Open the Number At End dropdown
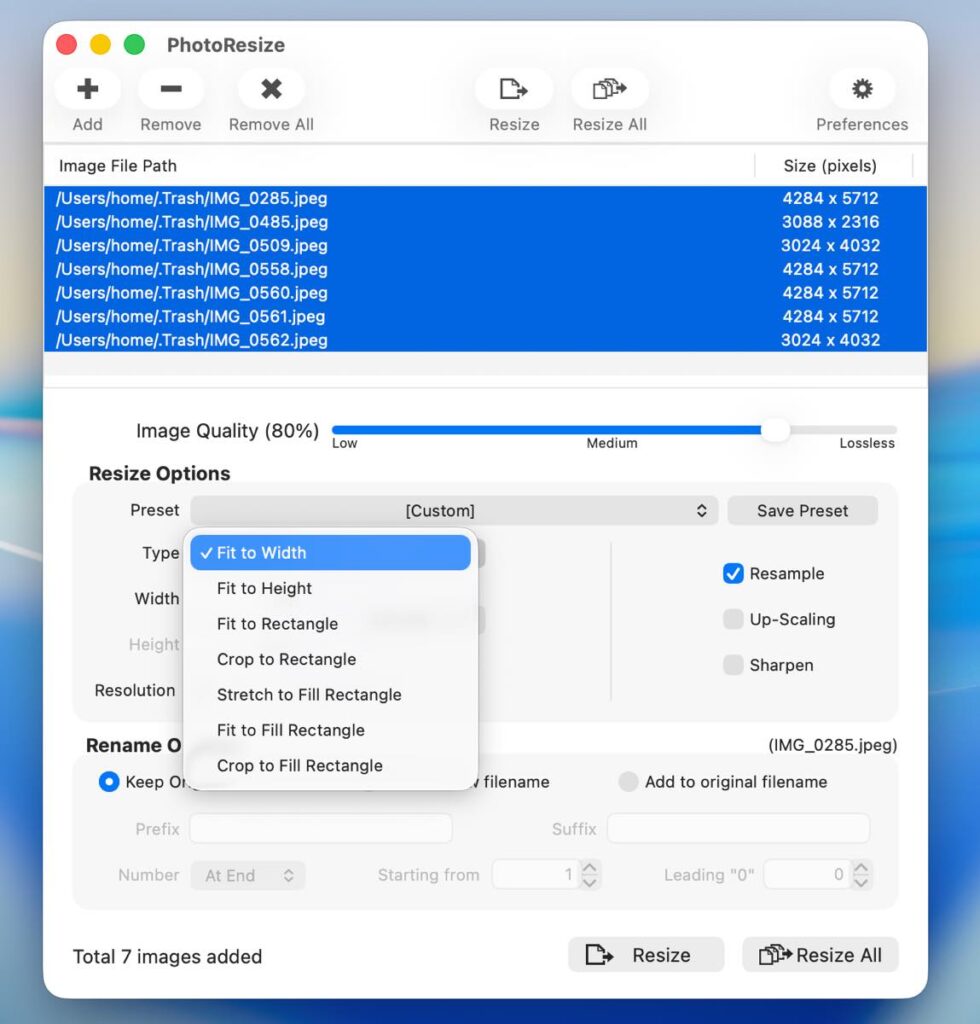 click(248, 876)
